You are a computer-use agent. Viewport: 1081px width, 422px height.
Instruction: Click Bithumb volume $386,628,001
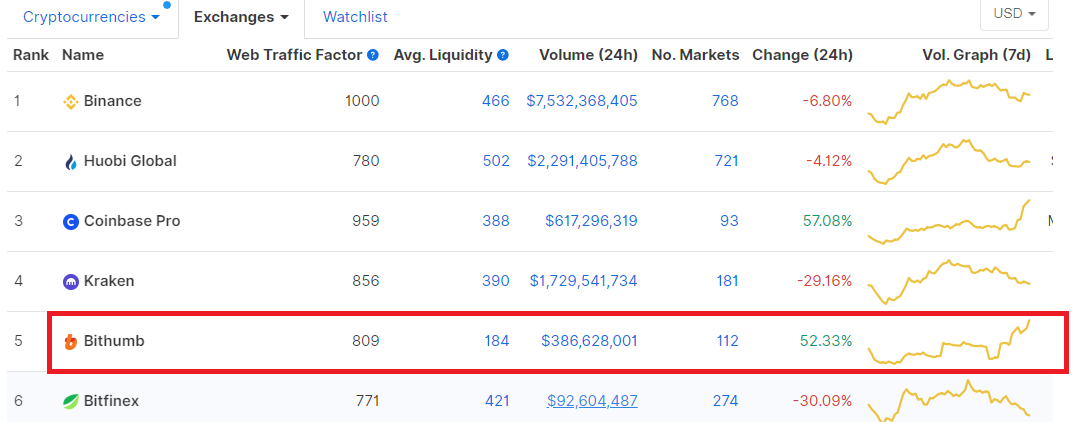pyautogui.click(x=589, y=341)
